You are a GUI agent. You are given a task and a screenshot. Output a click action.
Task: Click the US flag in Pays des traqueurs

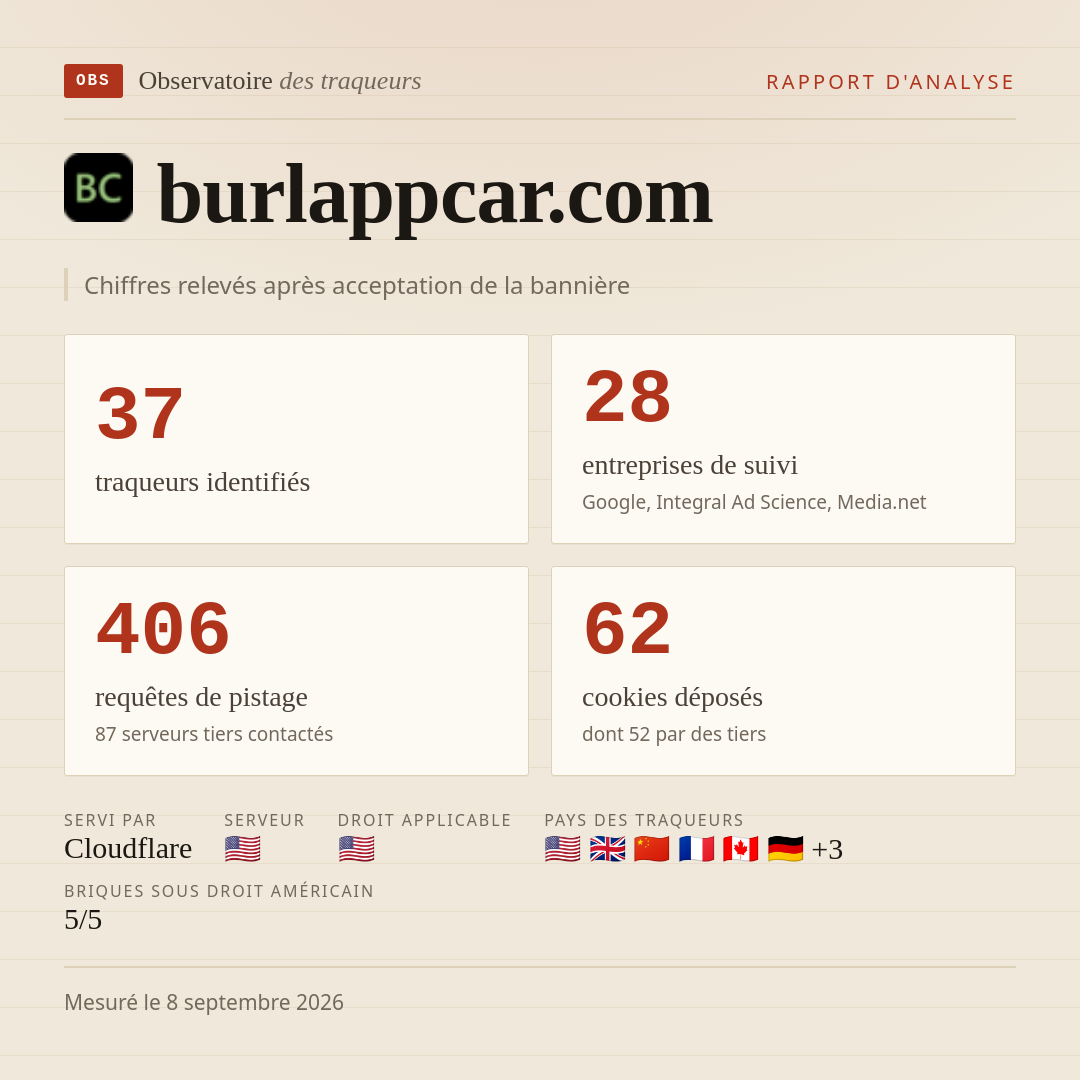[563, 849]
